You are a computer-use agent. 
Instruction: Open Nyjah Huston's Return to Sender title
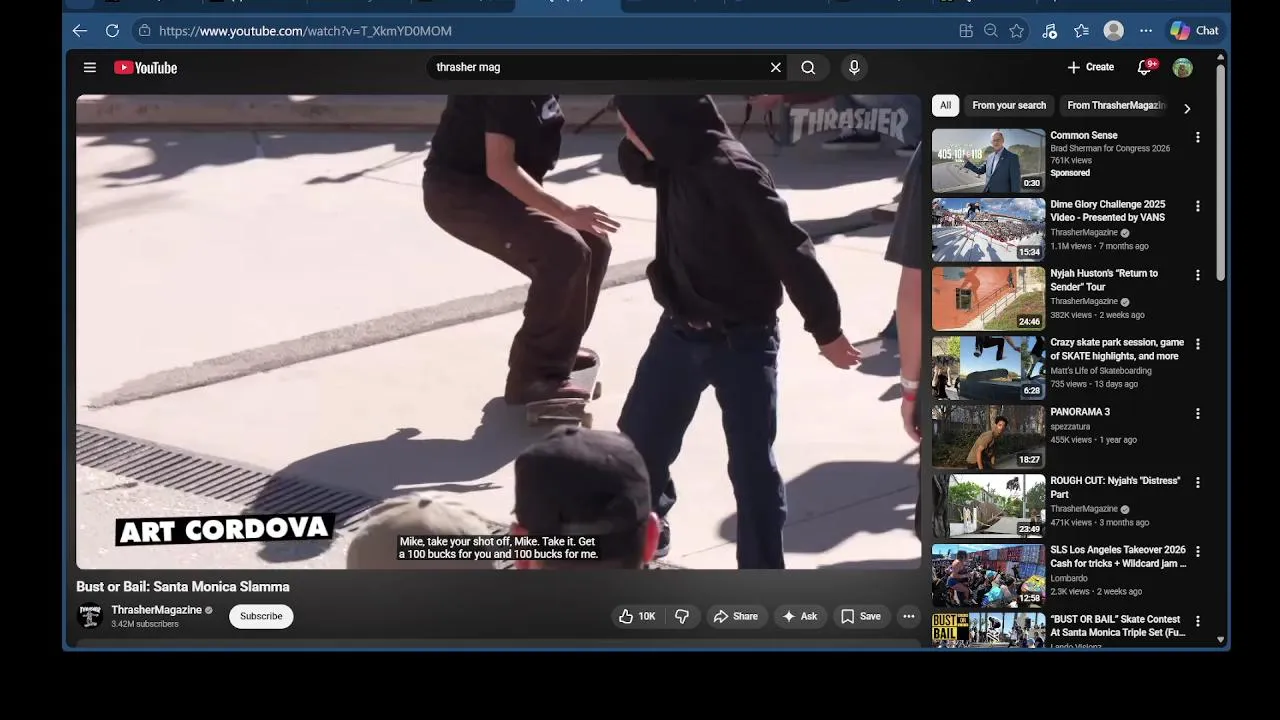click(x=1104, y=280)
